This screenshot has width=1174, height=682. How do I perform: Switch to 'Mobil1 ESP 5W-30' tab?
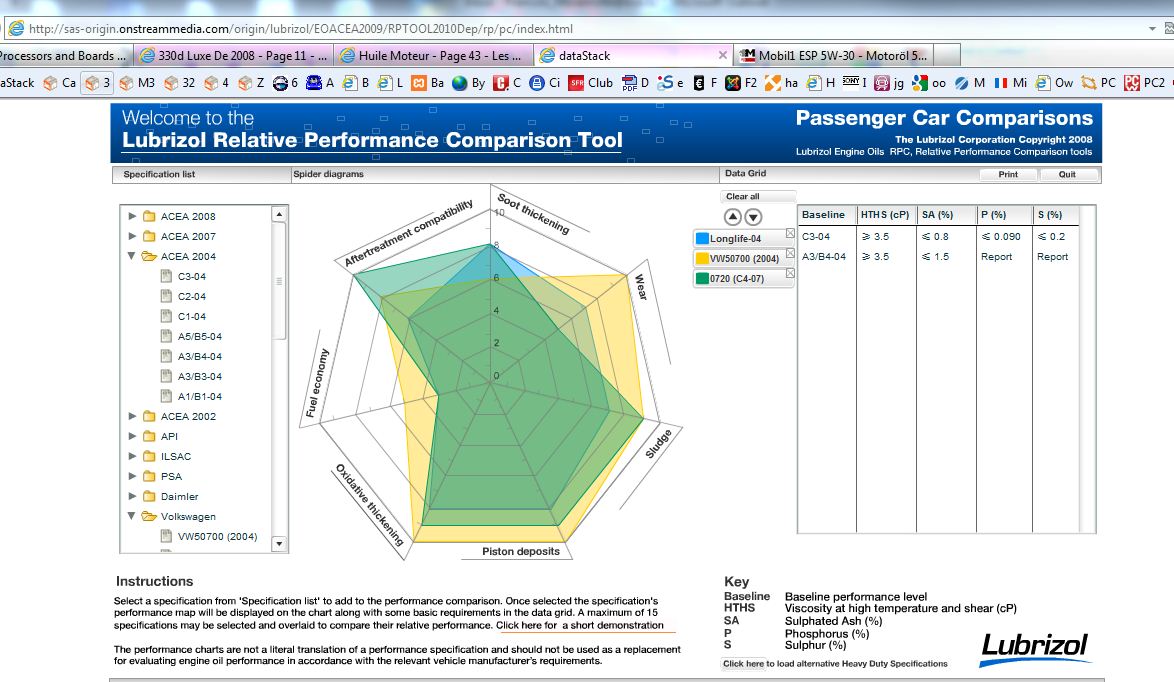click(x=834, y=55)
